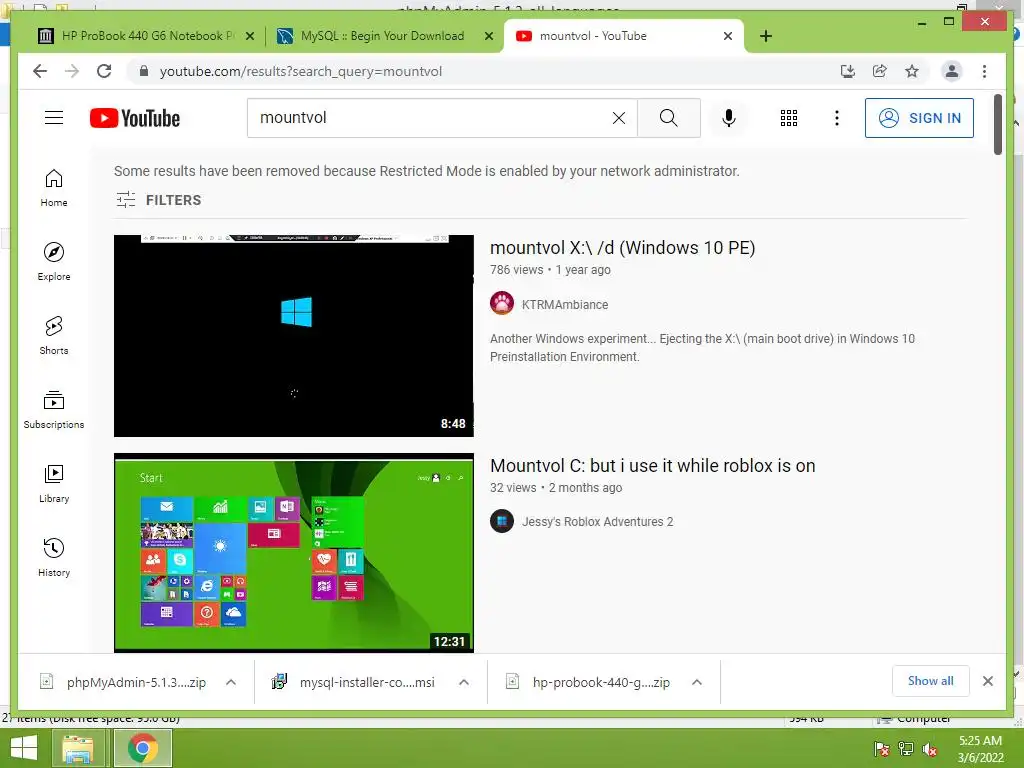The image size is (1024, 768).
Task: Click Show all downloads
Action: click(930, 681)
